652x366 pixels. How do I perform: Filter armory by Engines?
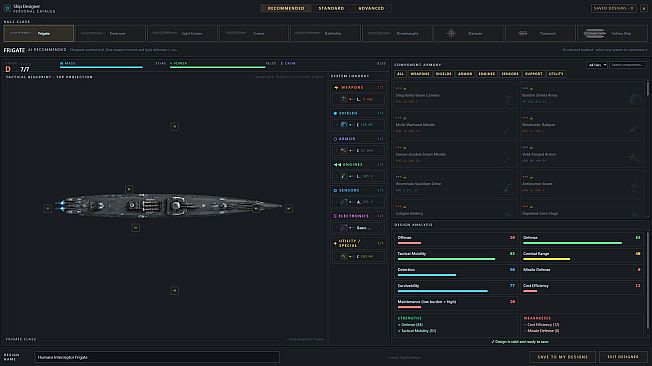tap(487, 74)
